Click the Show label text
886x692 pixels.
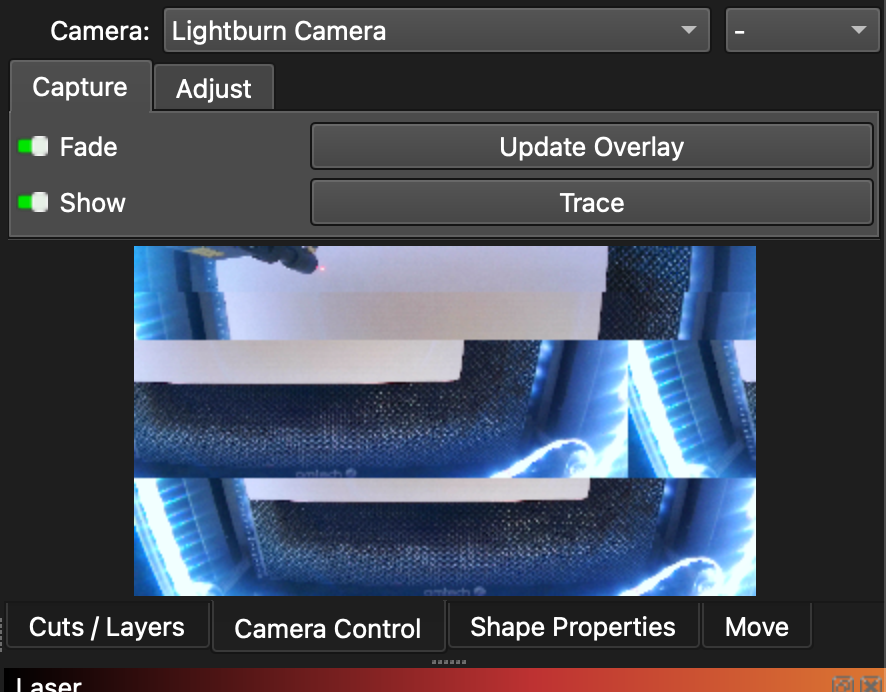point(92,203)
